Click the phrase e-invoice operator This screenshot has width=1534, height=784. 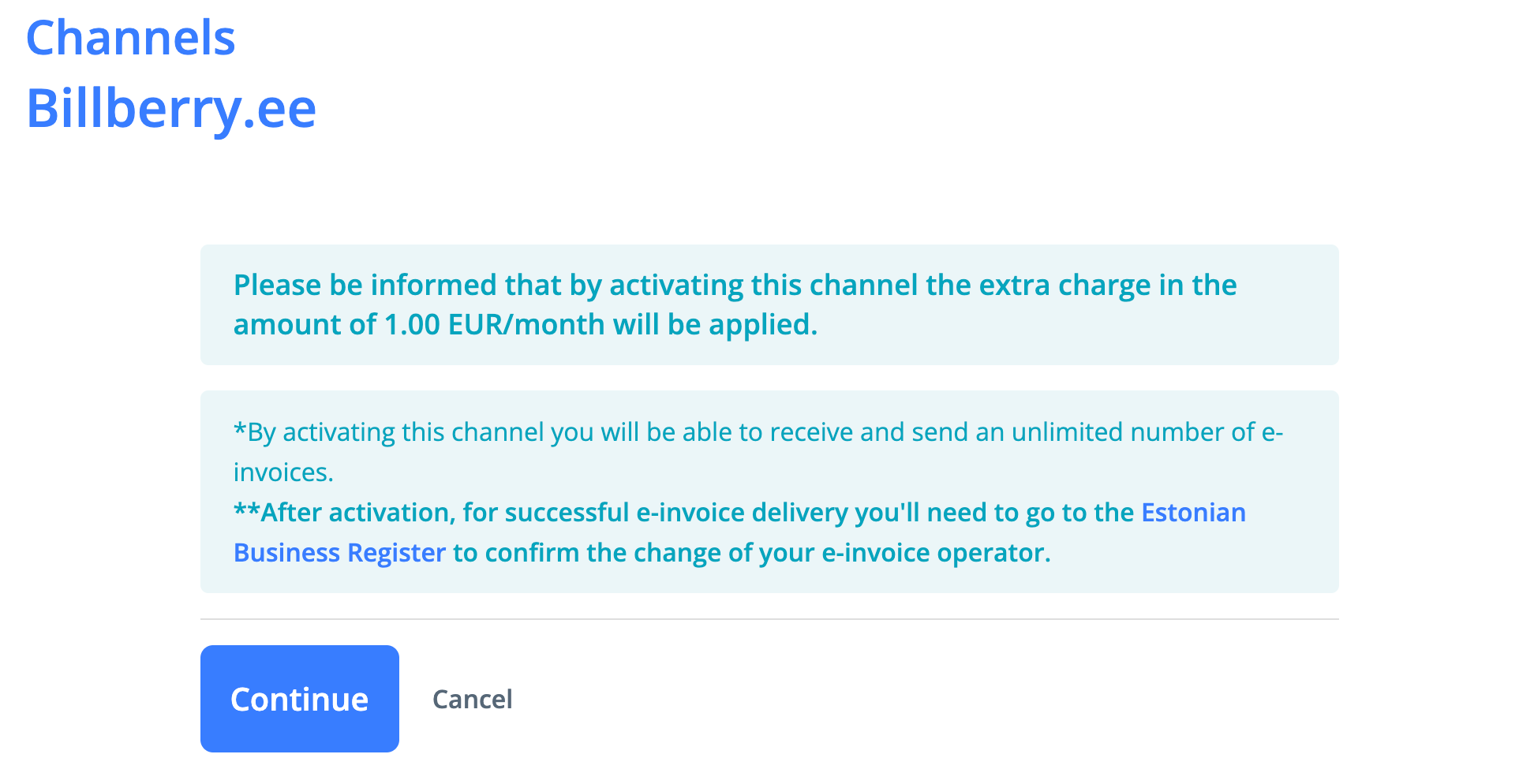(x=935, y=553)
